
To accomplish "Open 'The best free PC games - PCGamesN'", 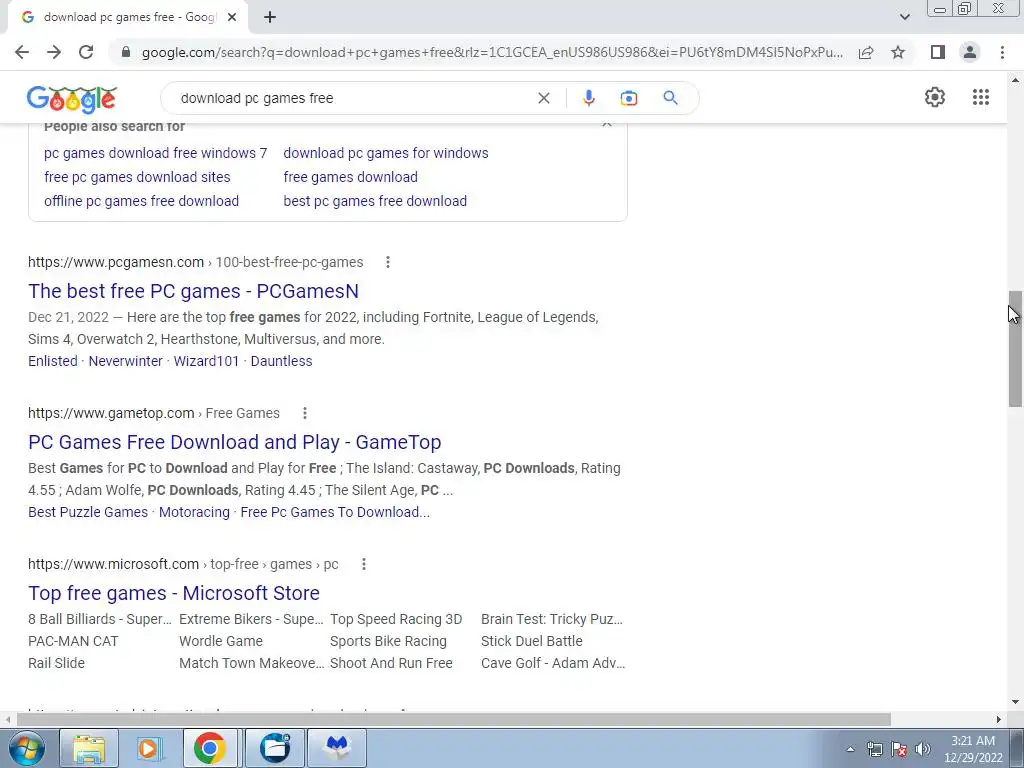I will tap(193, 291).
